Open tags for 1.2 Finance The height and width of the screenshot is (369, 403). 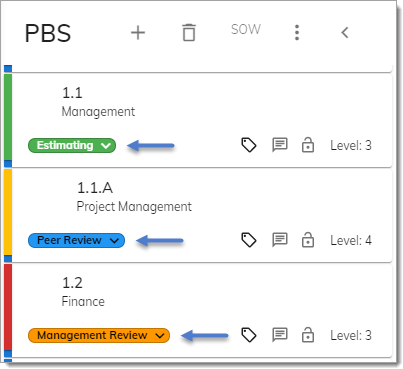(x=249, y=335)
